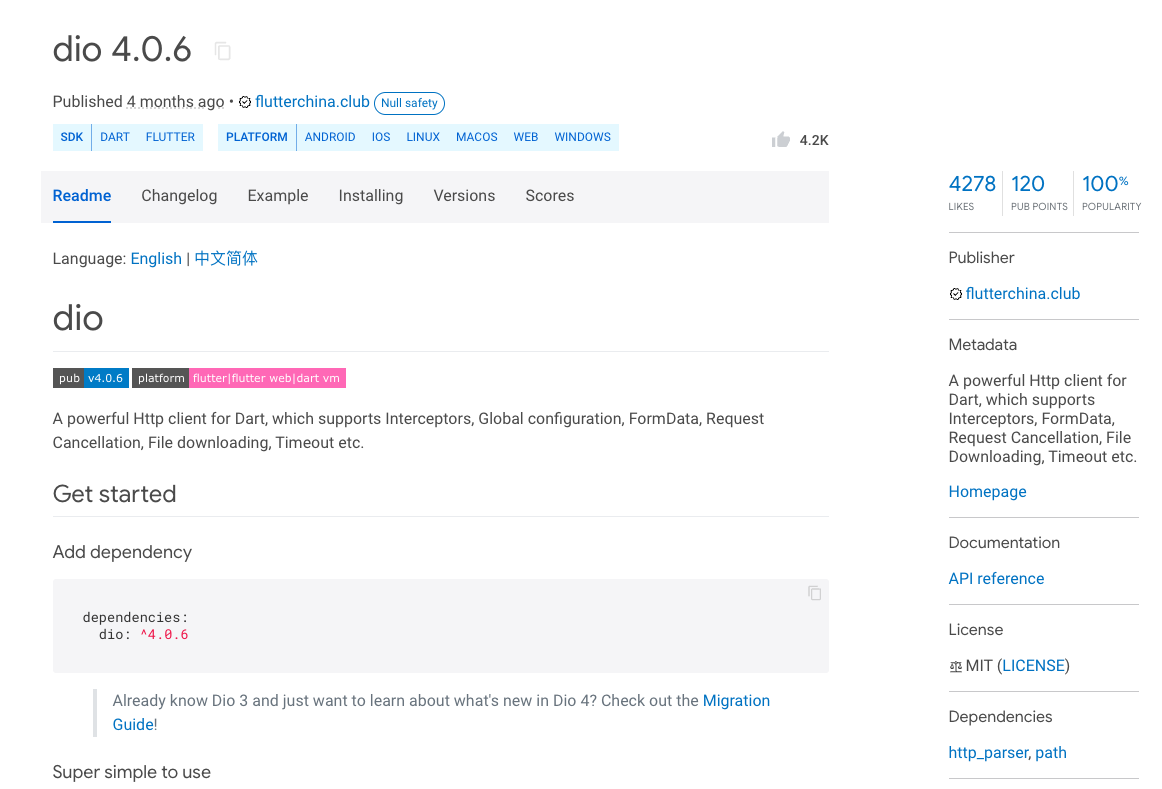1162x789 pixels.
Task: View the MIT LICENSE file
Action: 1034,666
